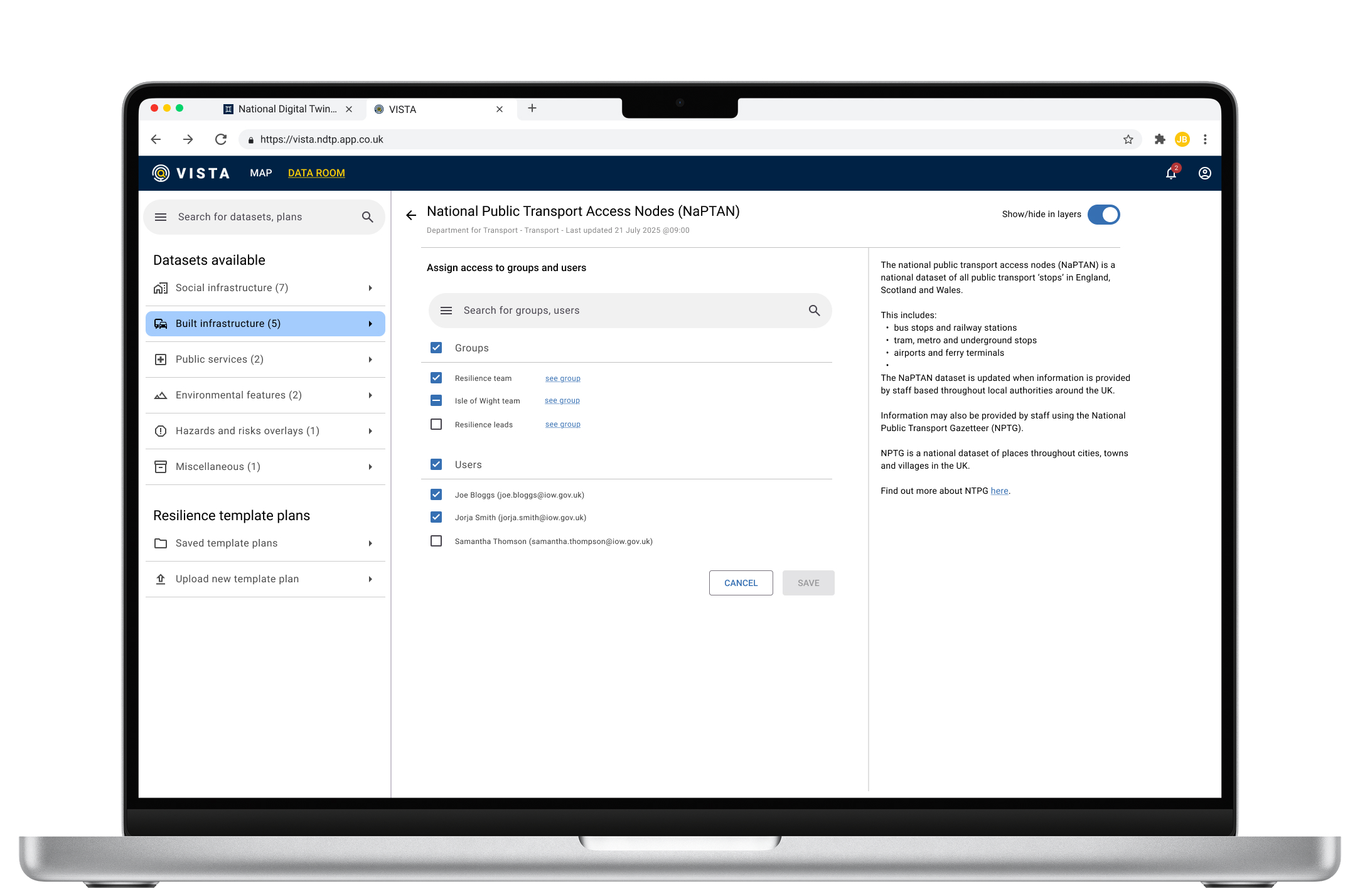Viewport: 1360px width, 896px height.
Task: Open browser extensions puzzle icon
Action: tap(1159, 139)
